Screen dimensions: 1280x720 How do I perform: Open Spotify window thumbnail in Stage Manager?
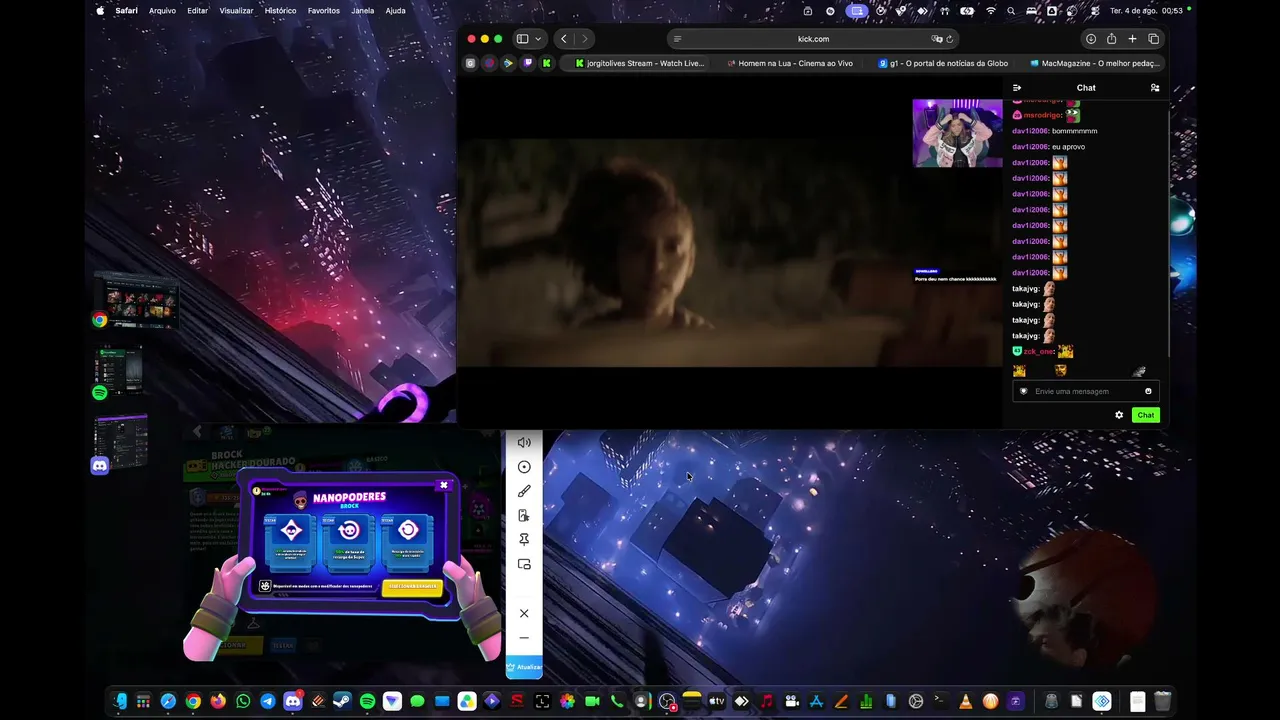click(x=119, y=372)
